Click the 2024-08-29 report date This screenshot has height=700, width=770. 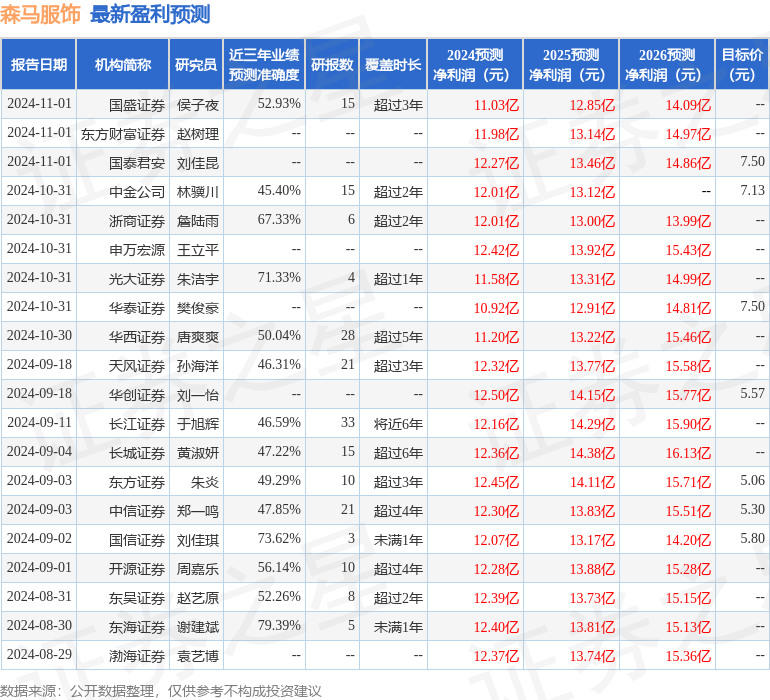pyautogui.click(x=39, y=654)
